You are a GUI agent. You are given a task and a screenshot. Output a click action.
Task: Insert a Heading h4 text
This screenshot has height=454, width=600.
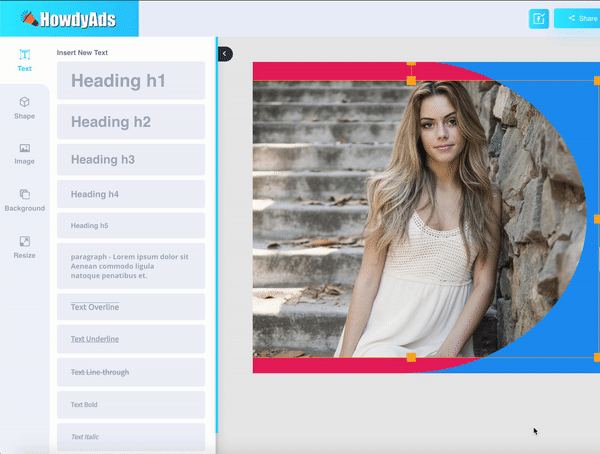(131, 194)
